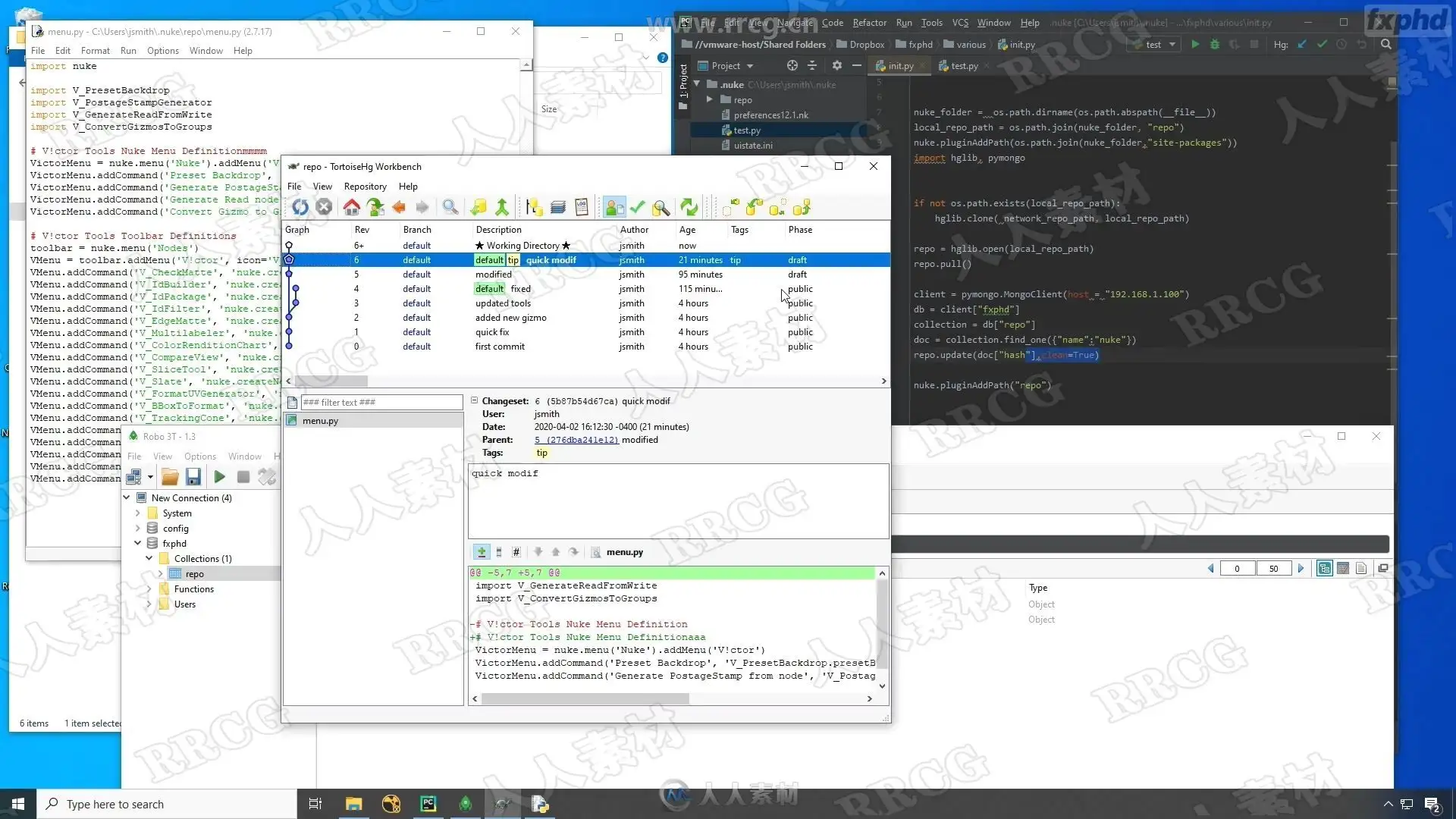
Task: Switch to the test.py editor tab
Action: pyautogui.click(x=963, y=66)
